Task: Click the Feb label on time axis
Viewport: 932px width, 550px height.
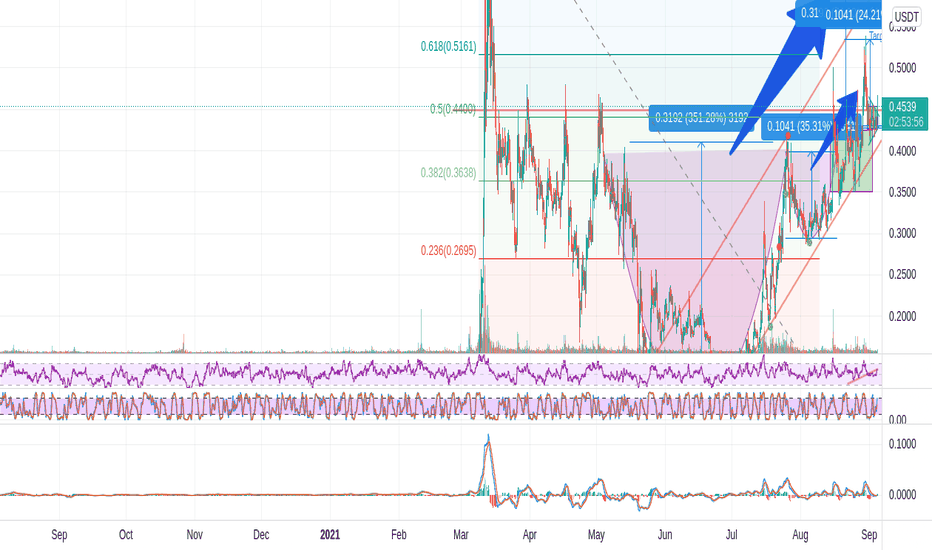Action: 399,535
